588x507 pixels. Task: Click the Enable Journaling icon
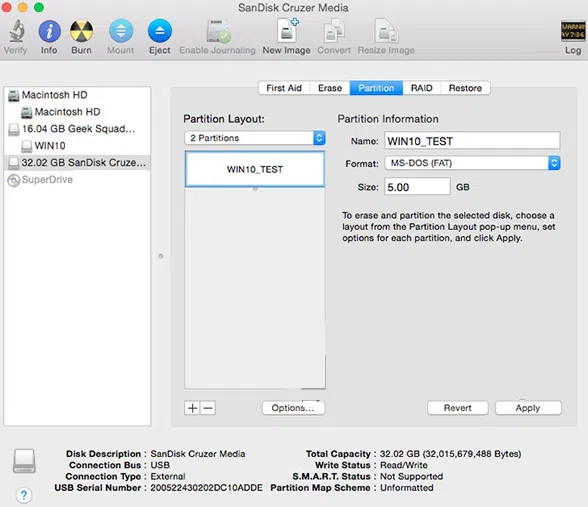pyautogui.click(x=218, y=31)
